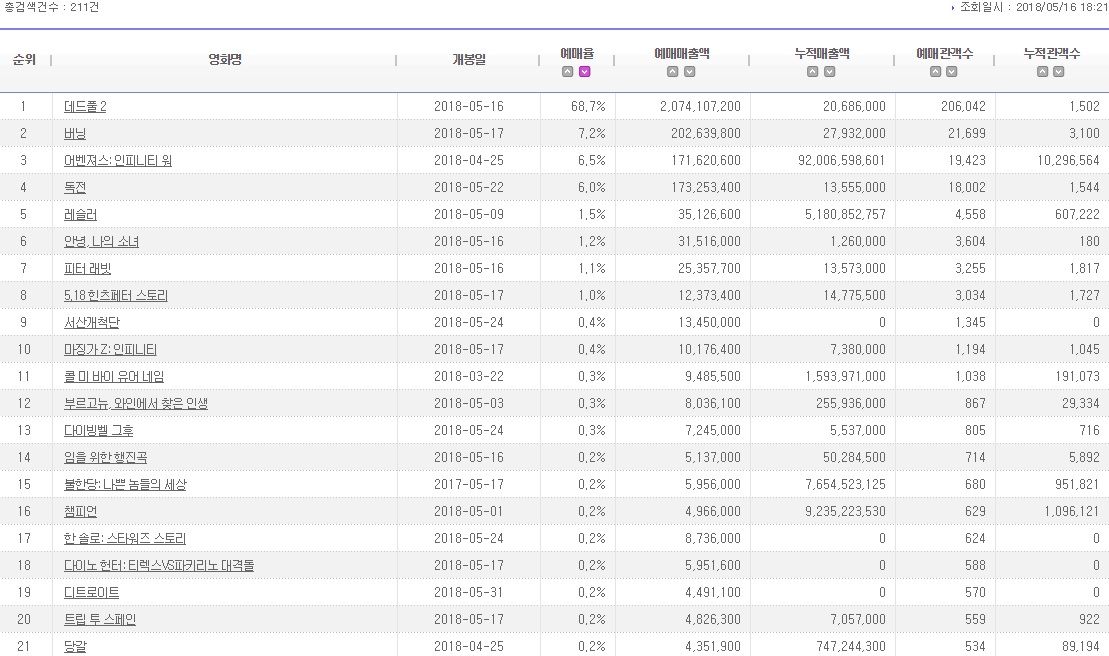Sort 예매관객수 column descending
The height and width of the screenshot is (656, 1109).
click(x=952, y=72)
